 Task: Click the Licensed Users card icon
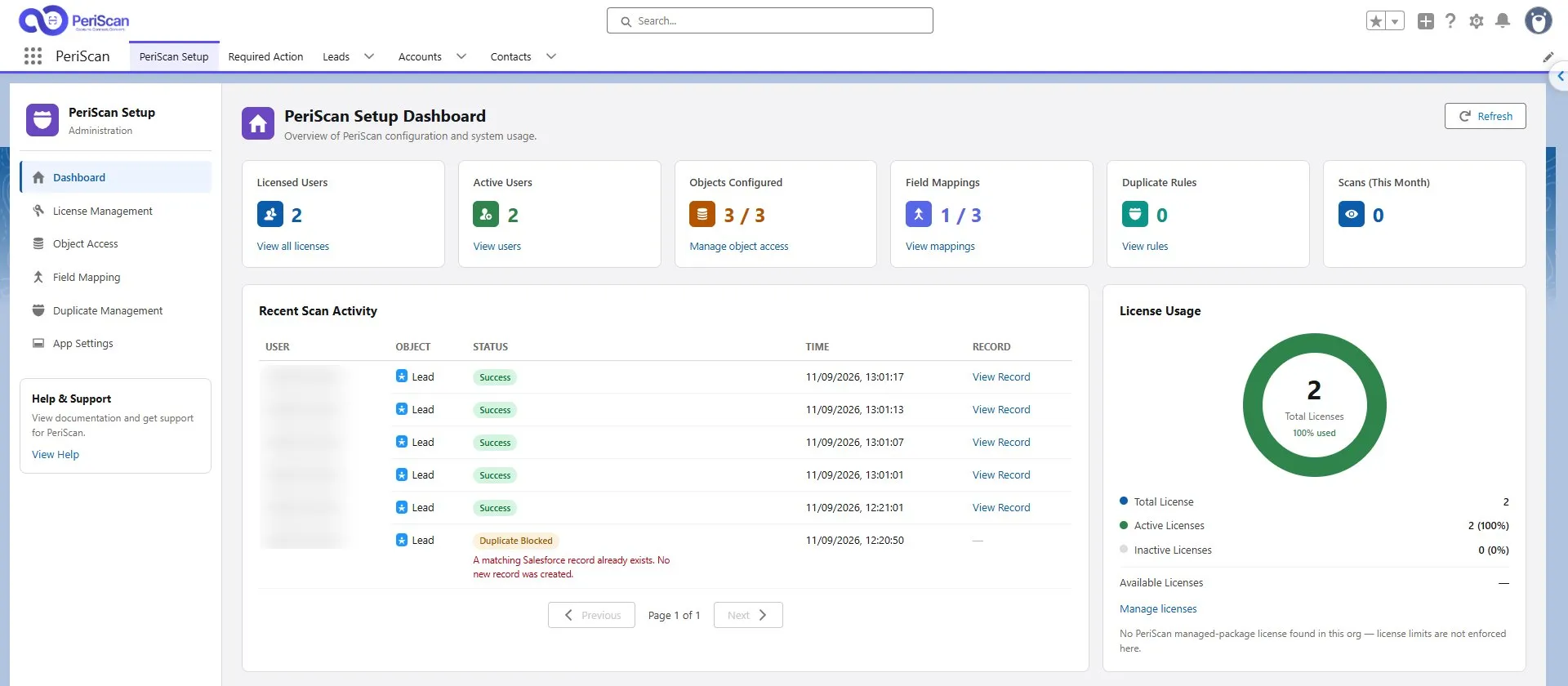point(270,215)
